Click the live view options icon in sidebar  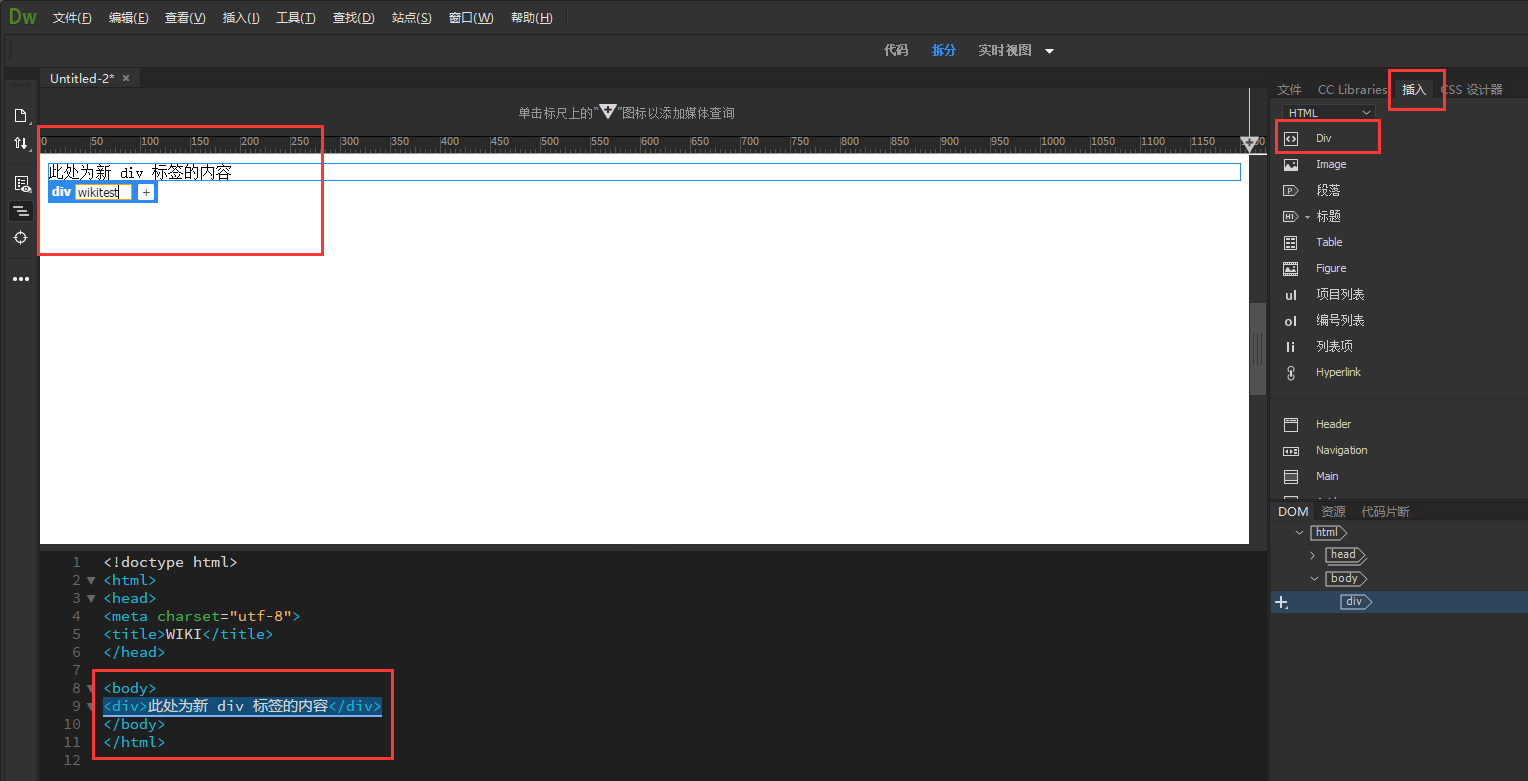20,183
